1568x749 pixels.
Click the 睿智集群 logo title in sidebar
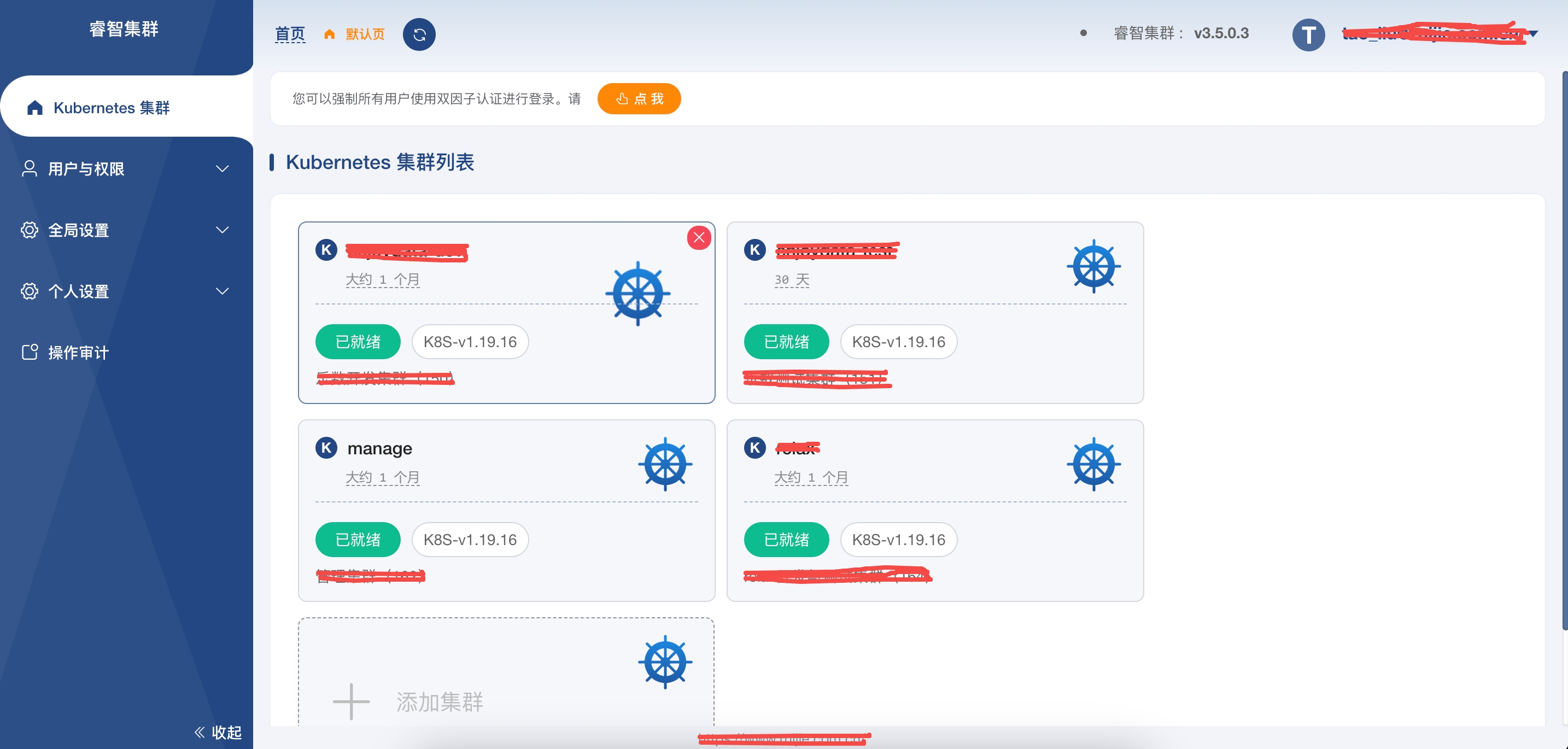pos(124,28)
